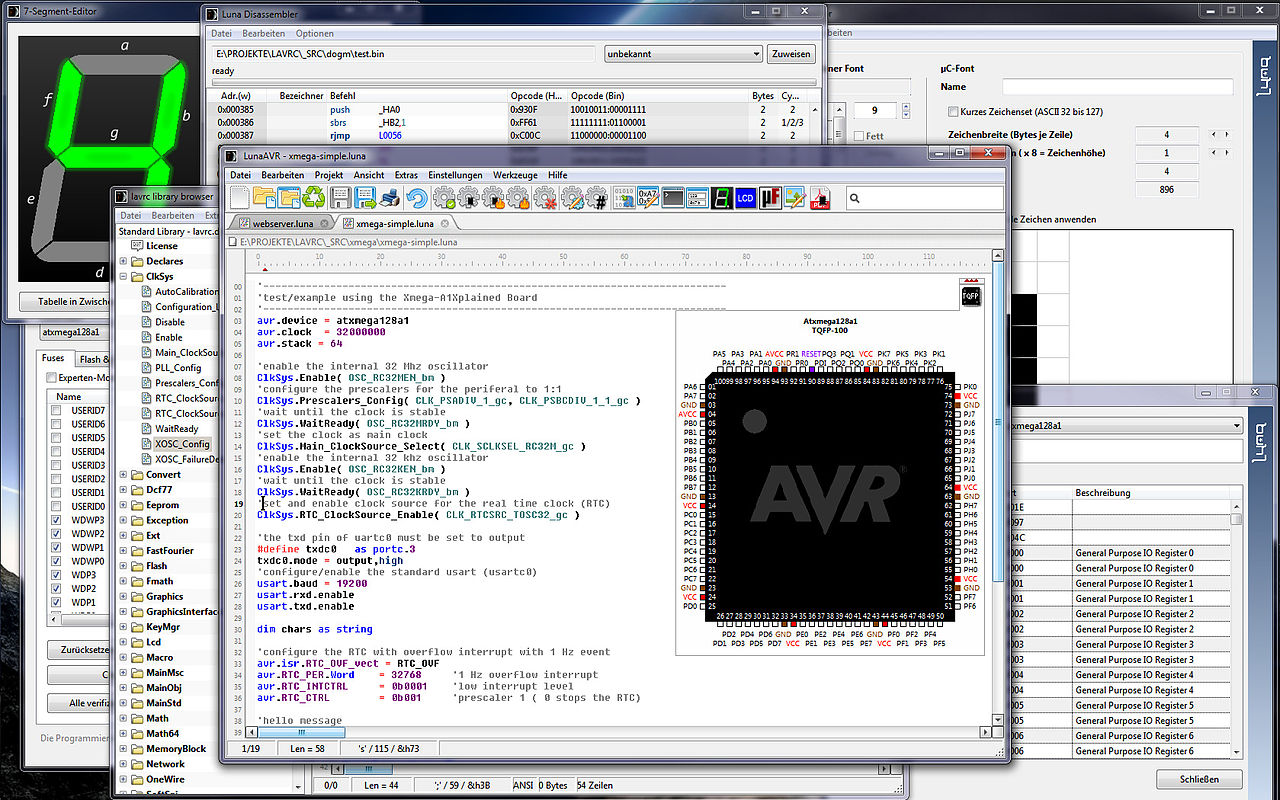
Task: Click the Zuweisen button
Action: [792, 54]
